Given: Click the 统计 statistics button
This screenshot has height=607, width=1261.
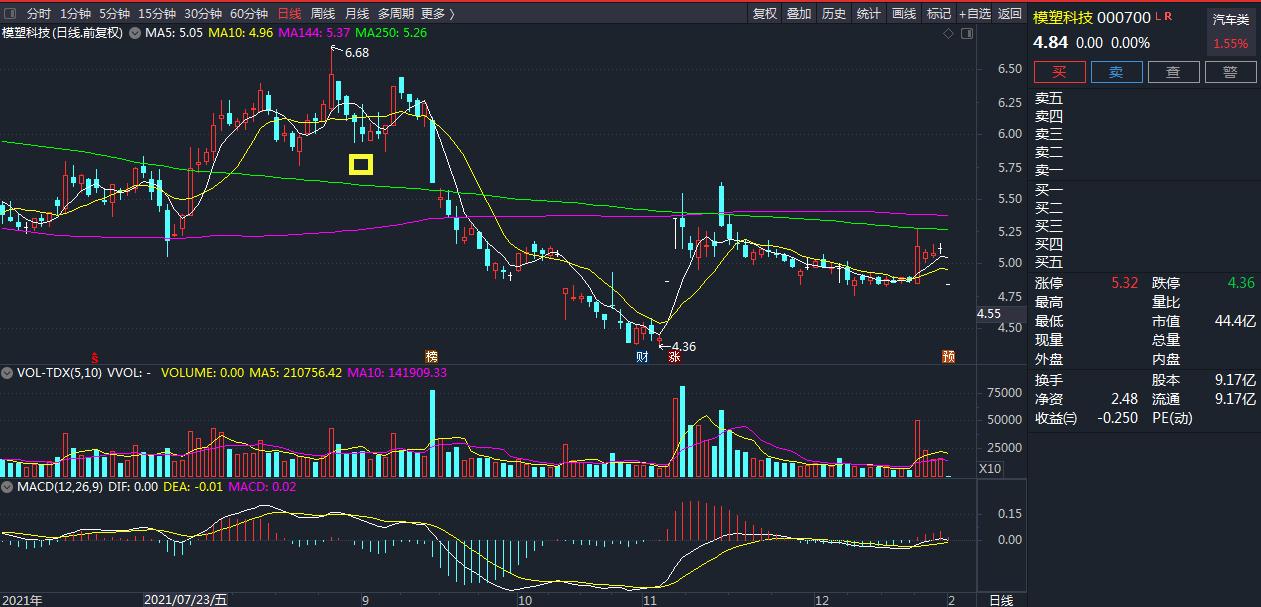Looking at the screenshot, I should coord(869,14).
